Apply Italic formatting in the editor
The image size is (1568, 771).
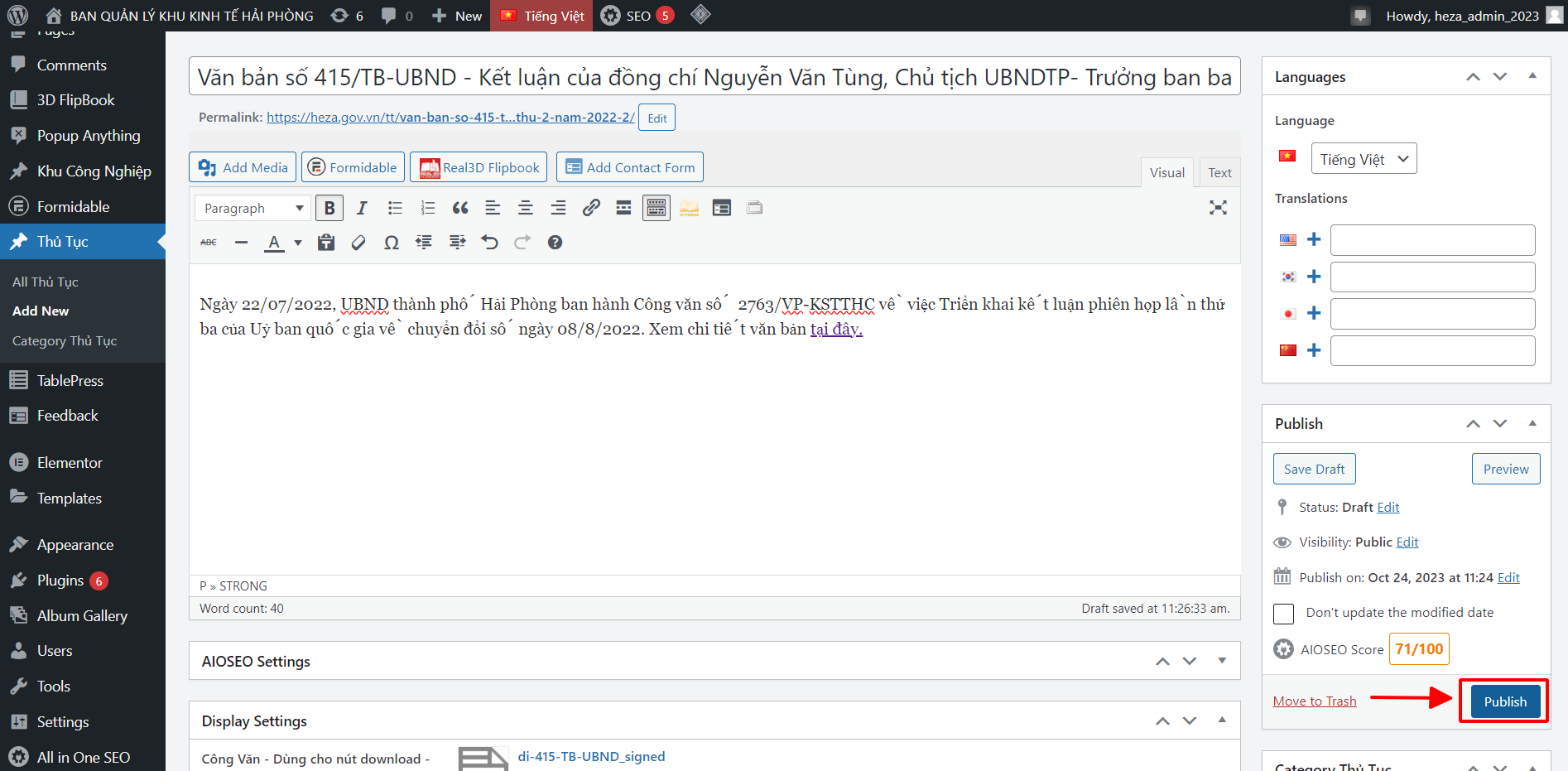[x=362, y=208]
